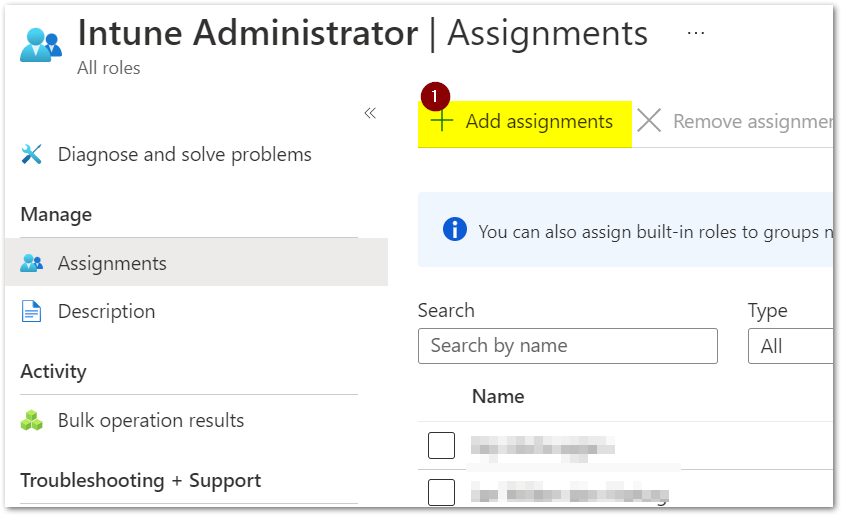Sort by the Name column header
The image size is (842, 516).
click(x=498, y=396)
